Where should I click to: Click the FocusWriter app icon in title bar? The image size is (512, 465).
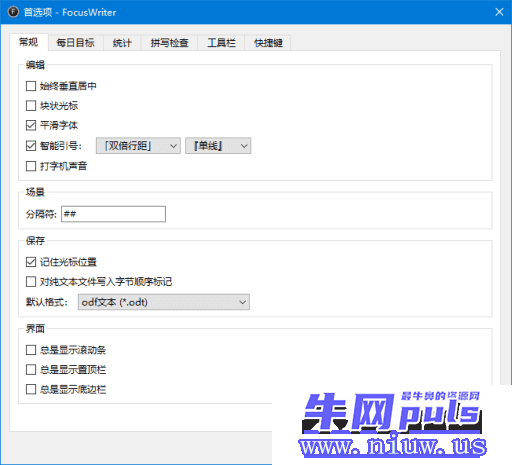[x=13, y=12]
